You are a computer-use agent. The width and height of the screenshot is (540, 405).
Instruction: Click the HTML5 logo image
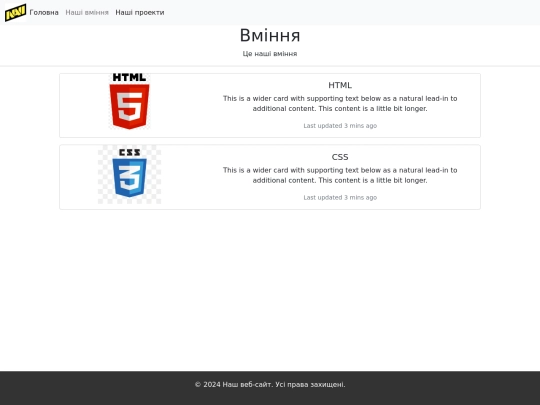pyautogui.click(x=129, y=102)
